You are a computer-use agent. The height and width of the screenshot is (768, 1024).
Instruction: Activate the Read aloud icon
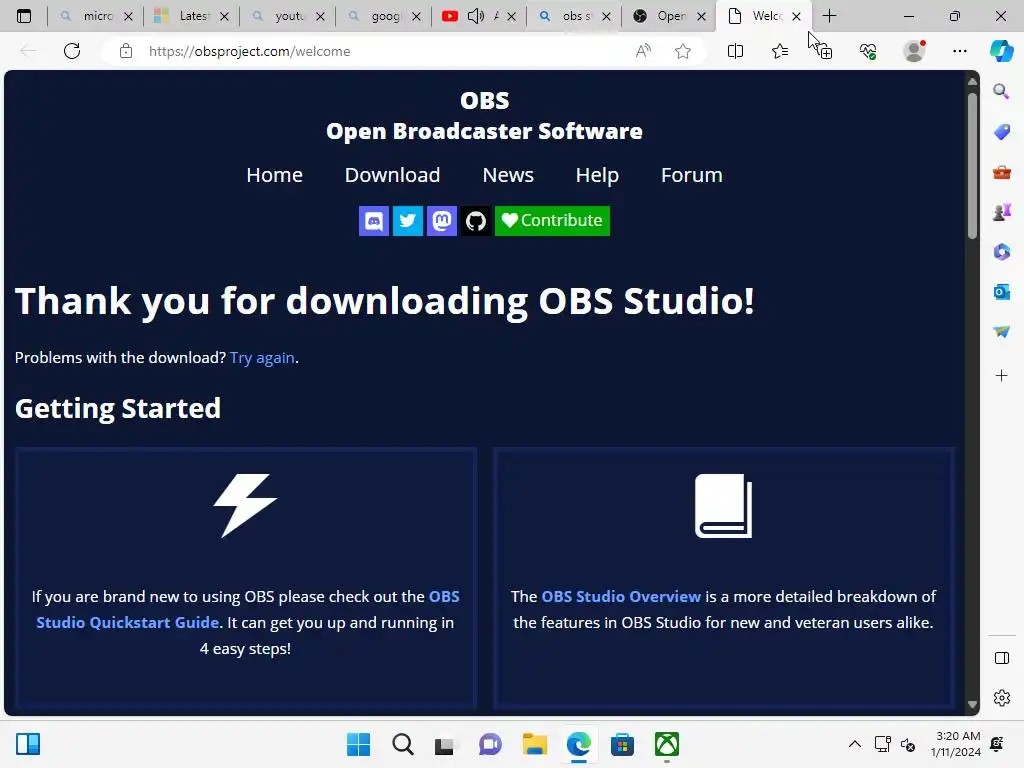click(x=643, y=51)
